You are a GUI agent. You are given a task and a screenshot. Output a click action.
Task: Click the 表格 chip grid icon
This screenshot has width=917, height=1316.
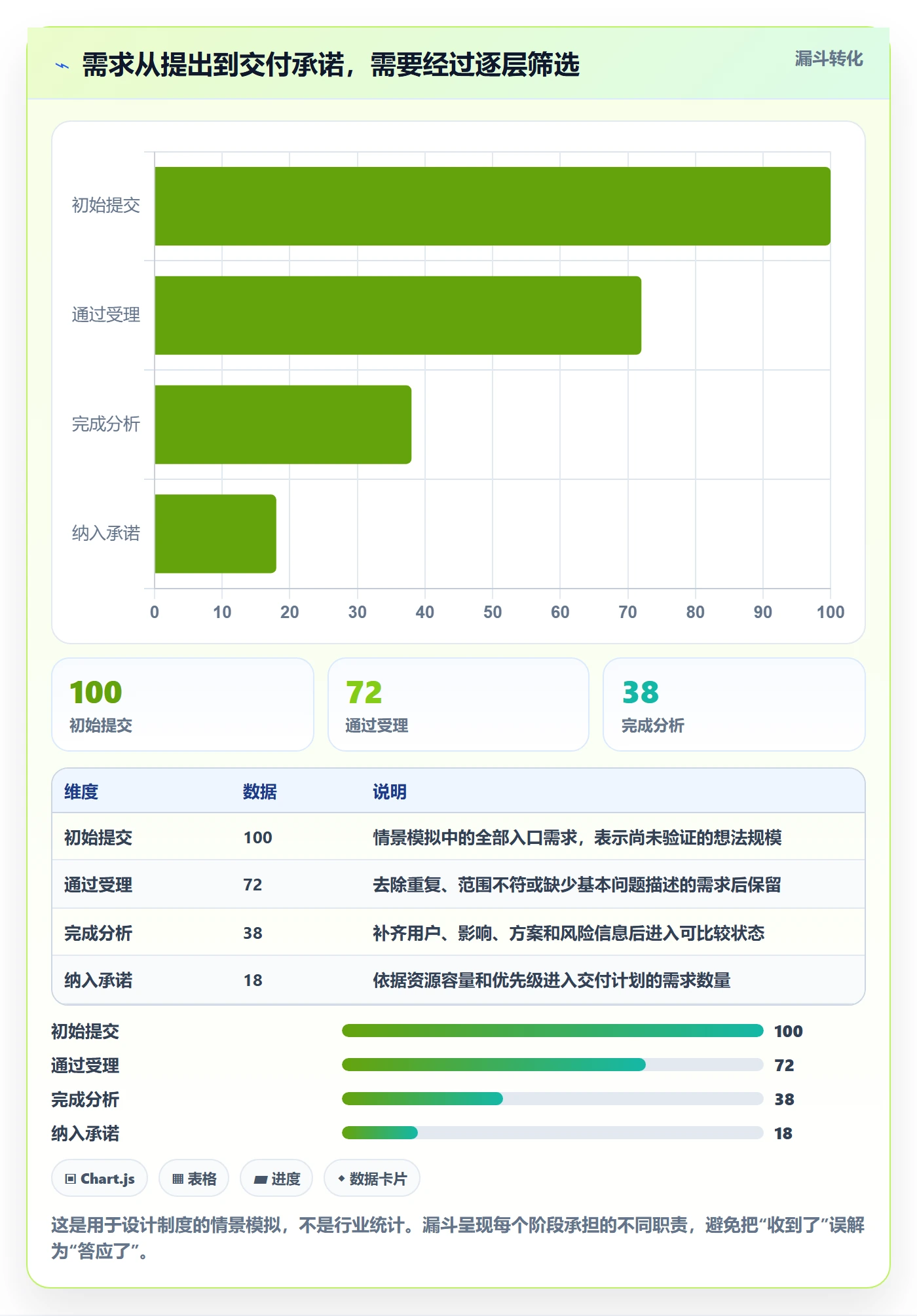click(178, 1179)
